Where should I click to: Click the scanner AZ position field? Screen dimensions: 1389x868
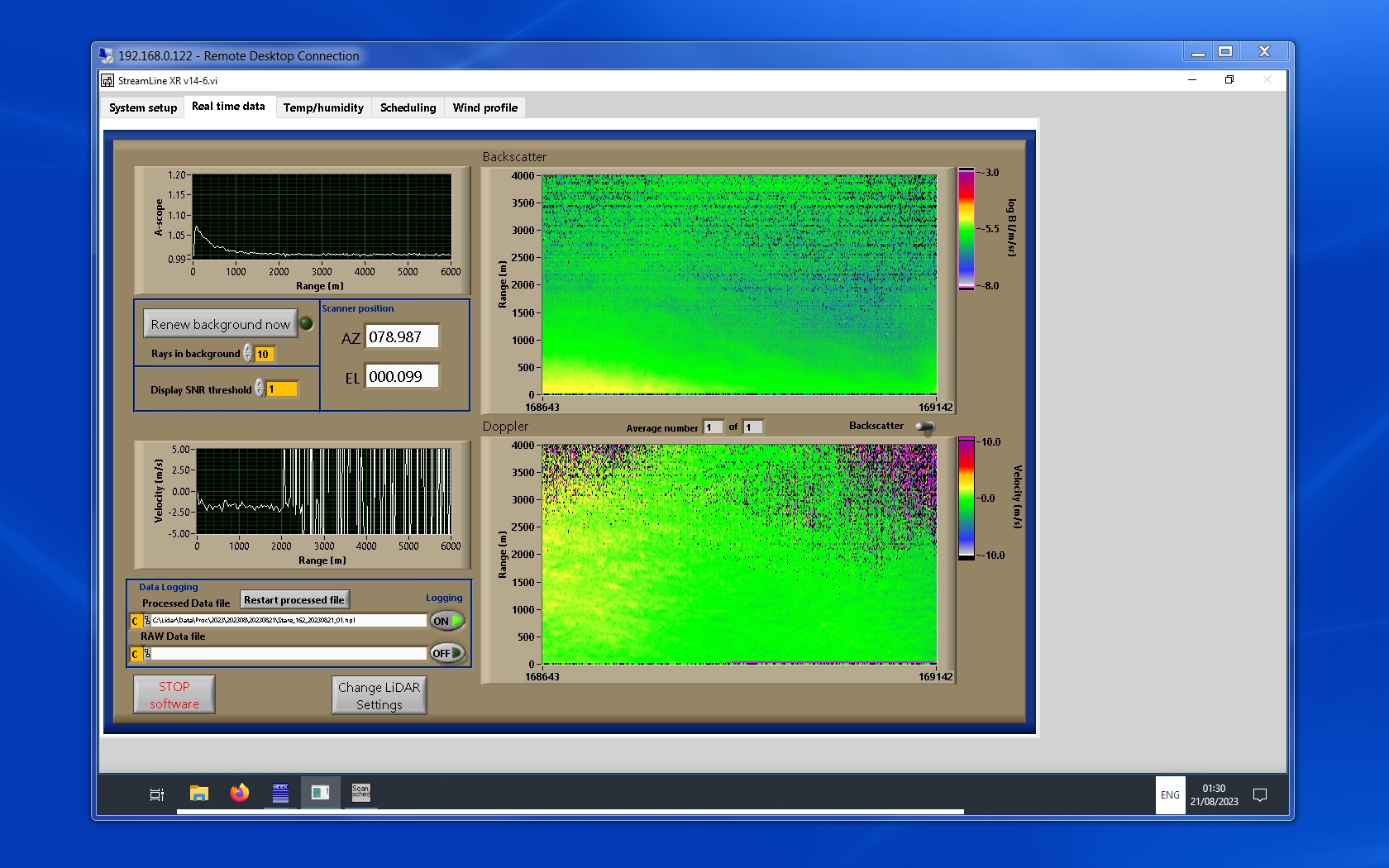[x=402, y=337]
